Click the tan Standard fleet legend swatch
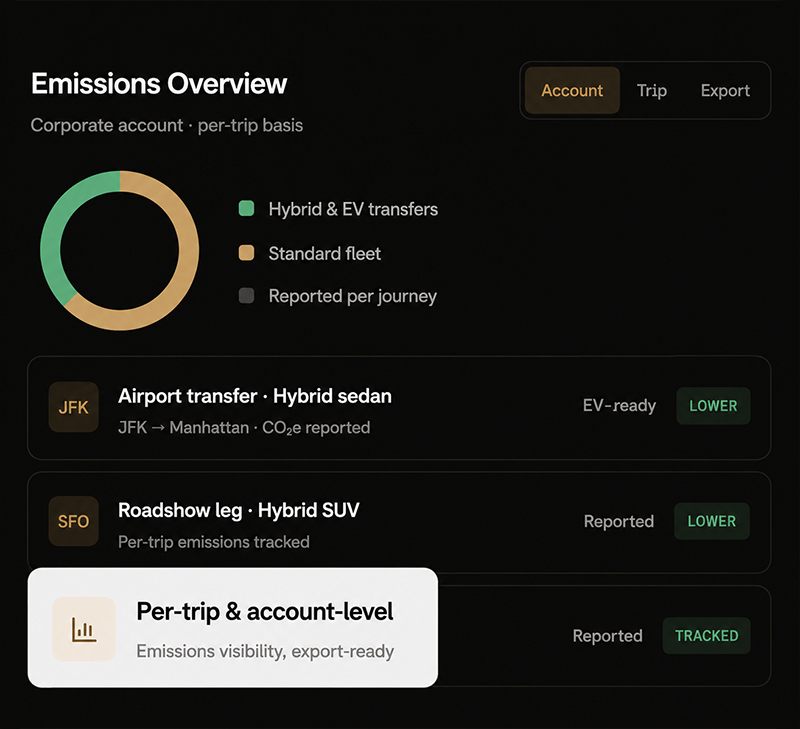The image size is (800, 729). pos(246,253)
